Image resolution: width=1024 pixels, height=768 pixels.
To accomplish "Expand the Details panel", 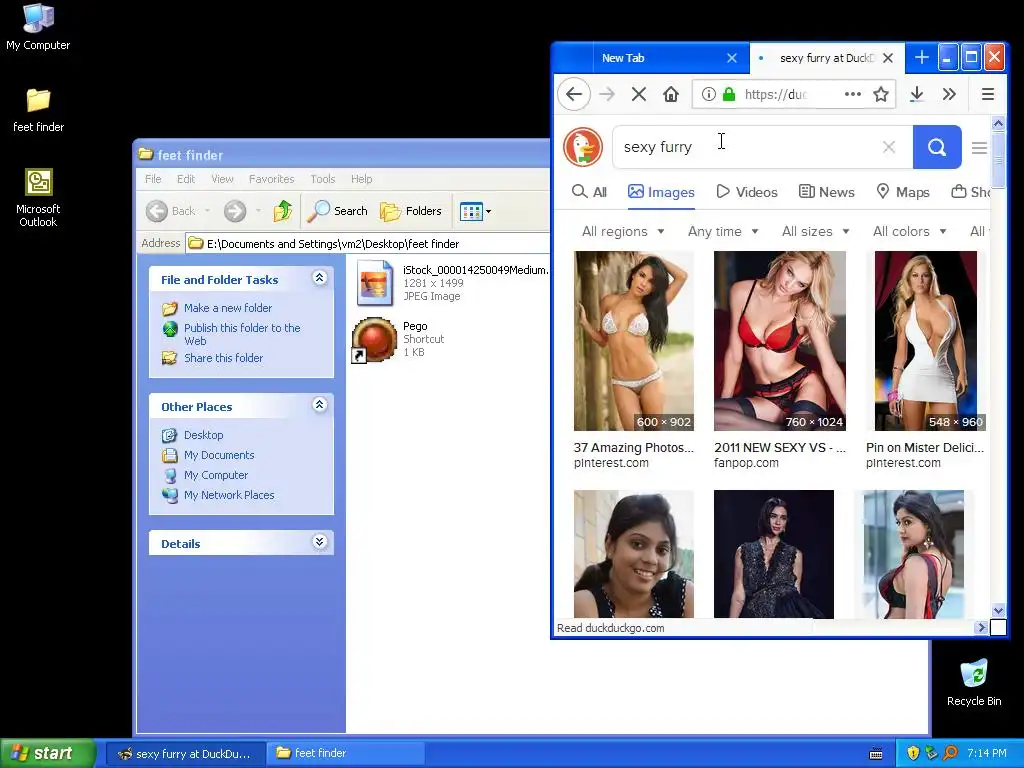I will coord(319,542).
